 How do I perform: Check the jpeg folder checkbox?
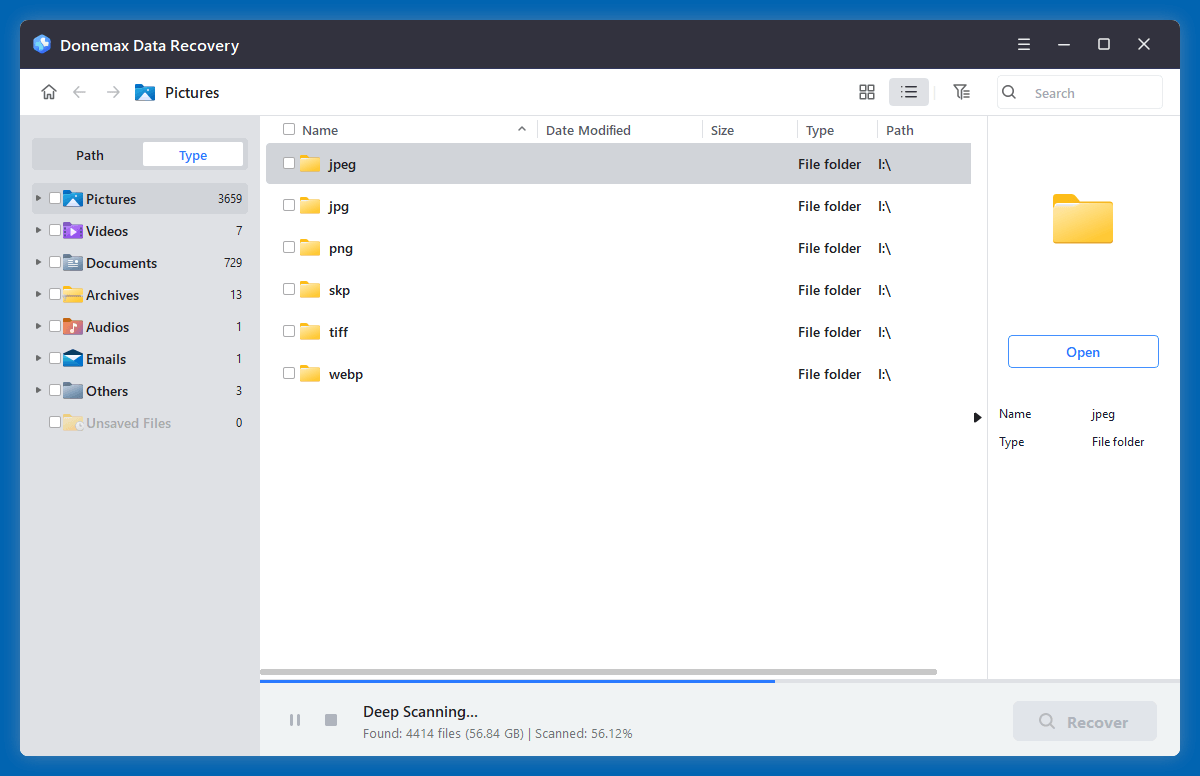tap(289, 163)
